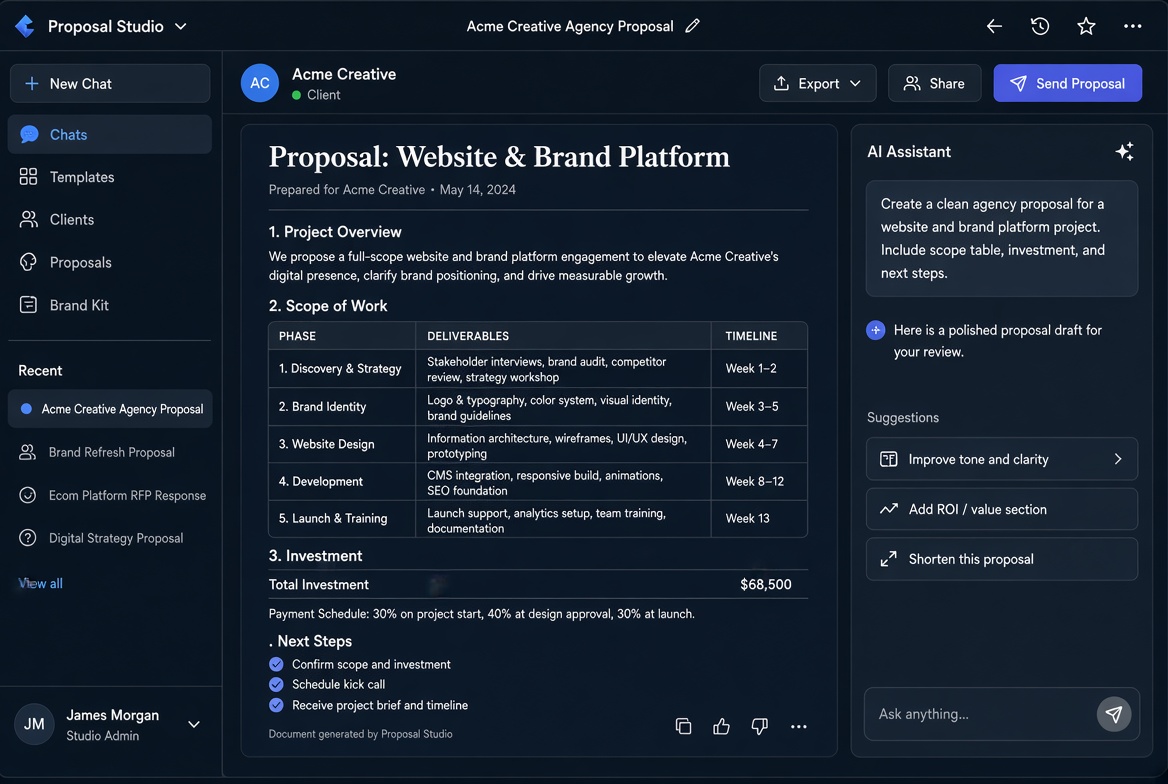The width and height of the screenshot is (1168, 784).
Task: Open recent Digital Strategy Proposal
Action: [x=110, y=537]
